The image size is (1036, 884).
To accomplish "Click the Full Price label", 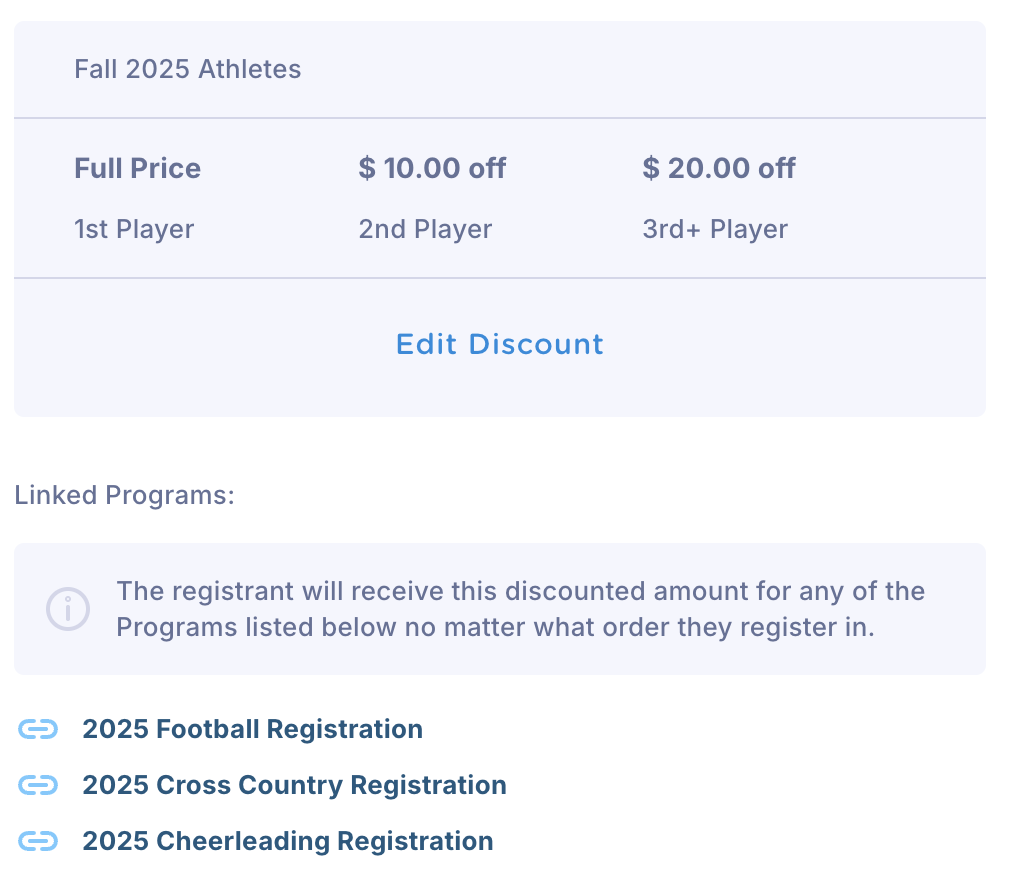I will pos(137,168).
